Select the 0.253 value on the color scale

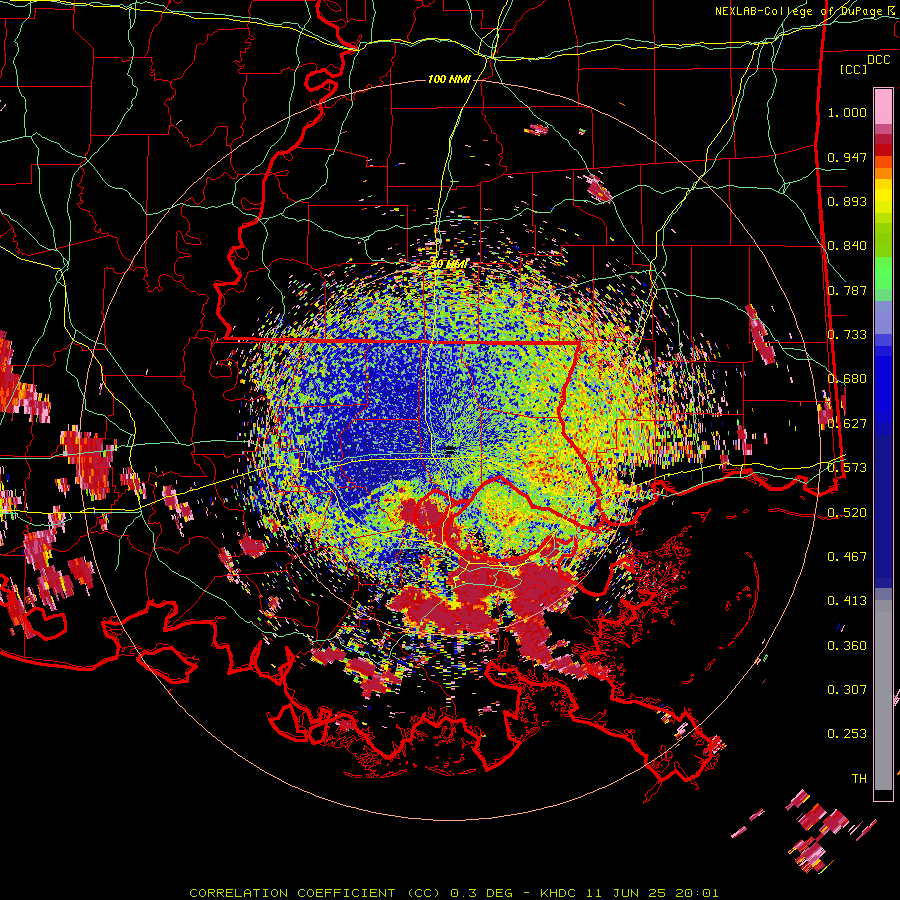pos(847,734)
